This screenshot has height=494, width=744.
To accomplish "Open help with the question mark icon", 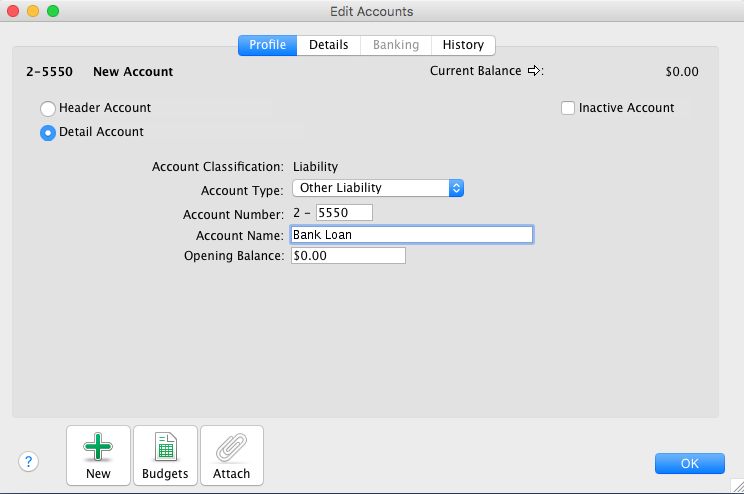I will (x=29, y=461).
